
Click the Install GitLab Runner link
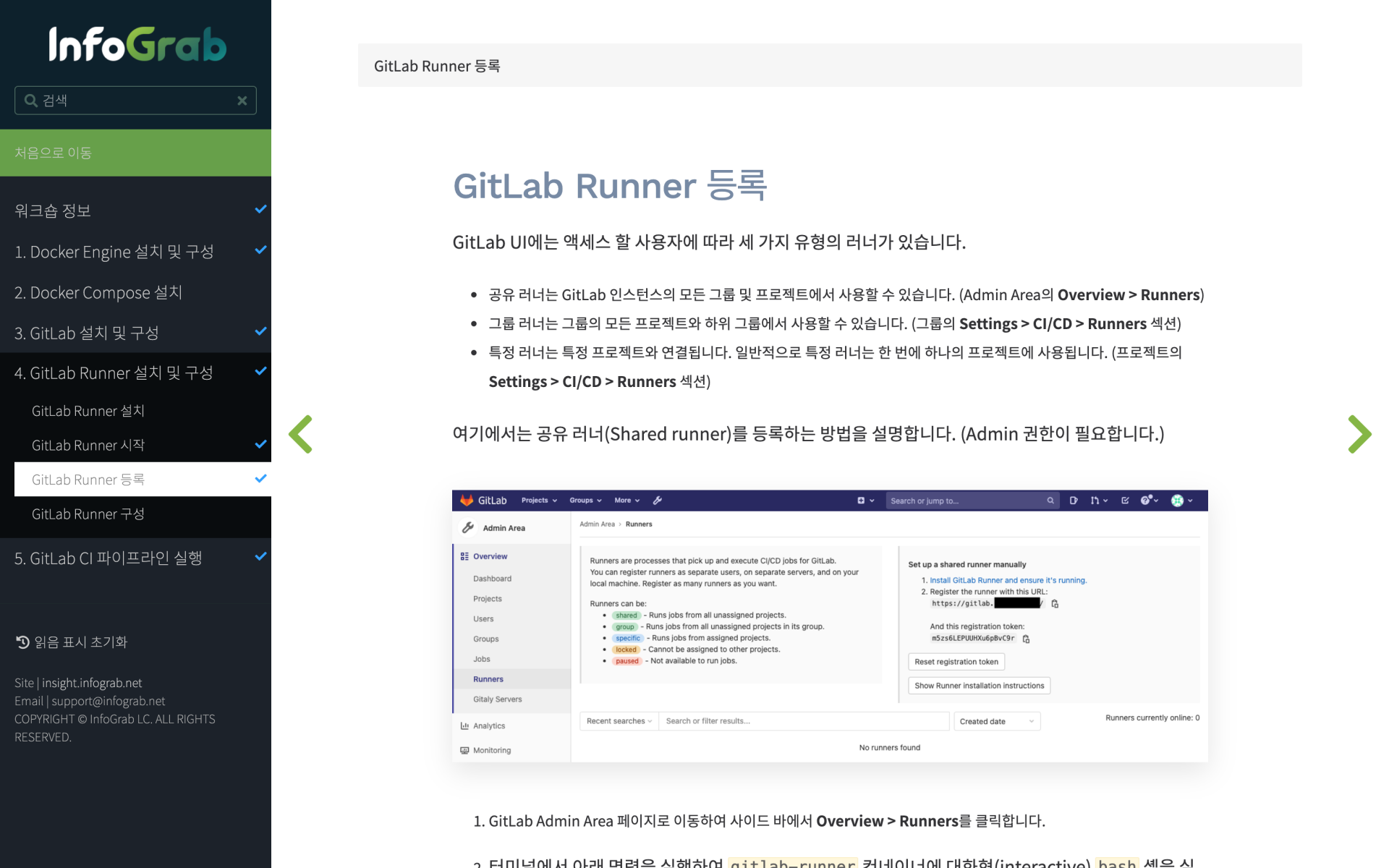tap(1008, 580)
